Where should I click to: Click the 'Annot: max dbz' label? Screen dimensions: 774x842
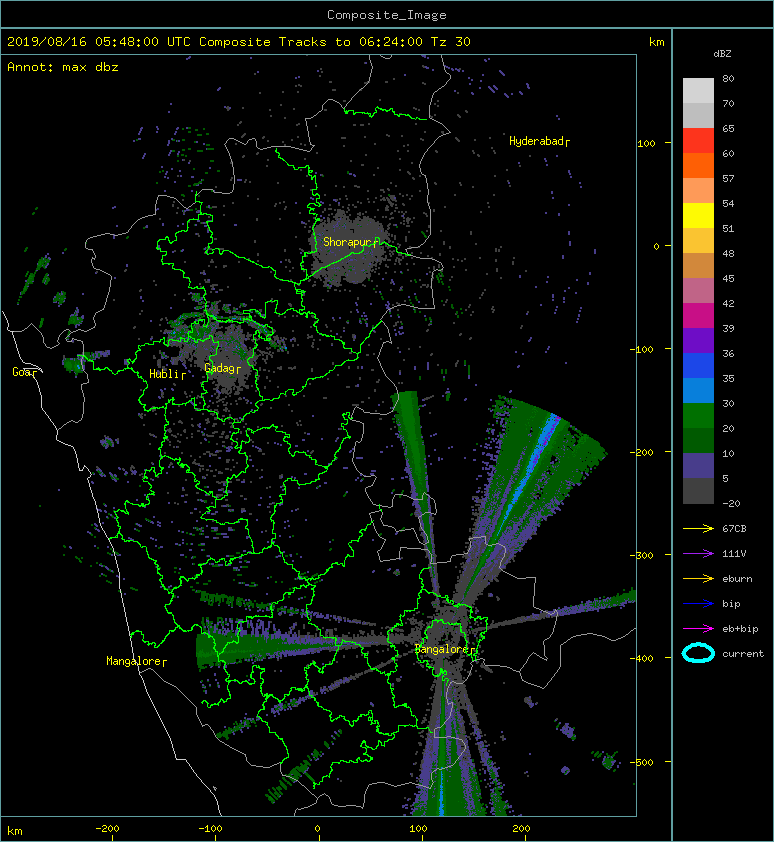[x=63, y=67]
